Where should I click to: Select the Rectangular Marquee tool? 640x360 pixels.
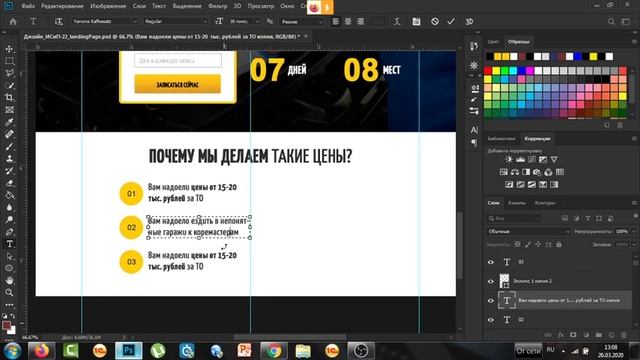(x=9, y=61)
